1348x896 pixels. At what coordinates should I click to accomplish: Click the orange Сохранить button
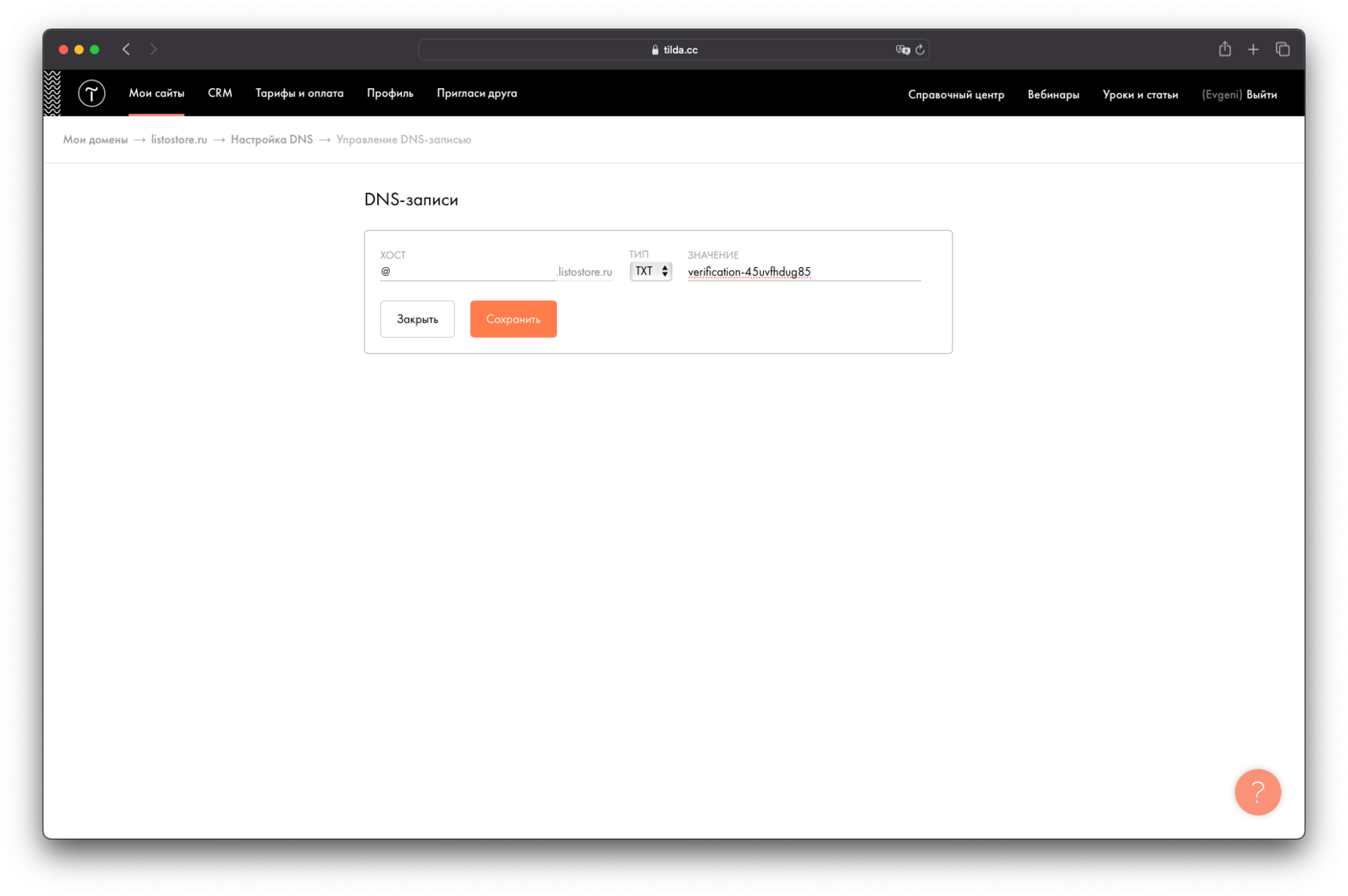click(x=514, y=319)
